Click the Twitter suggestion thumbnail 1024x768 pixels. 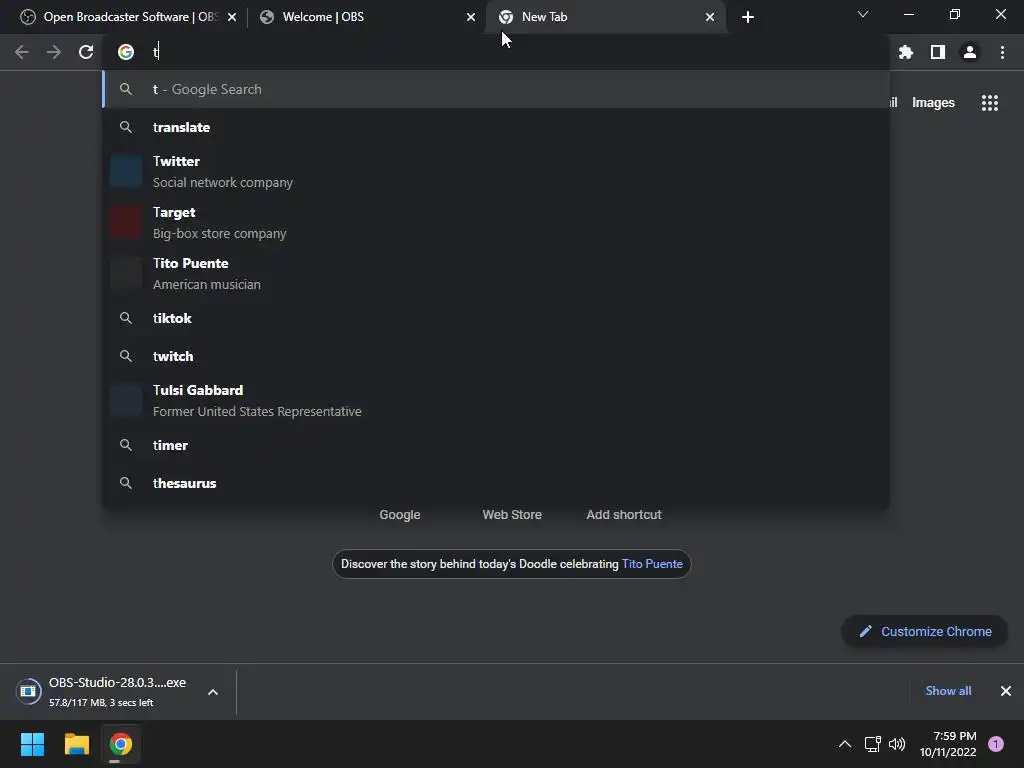(x=126, y=172)
